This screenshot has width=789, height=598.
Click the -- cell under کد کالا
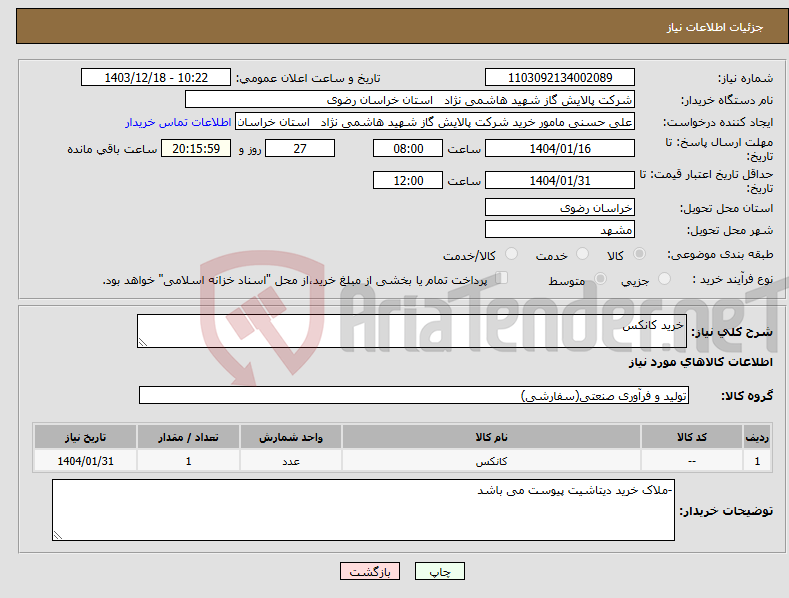692,461
